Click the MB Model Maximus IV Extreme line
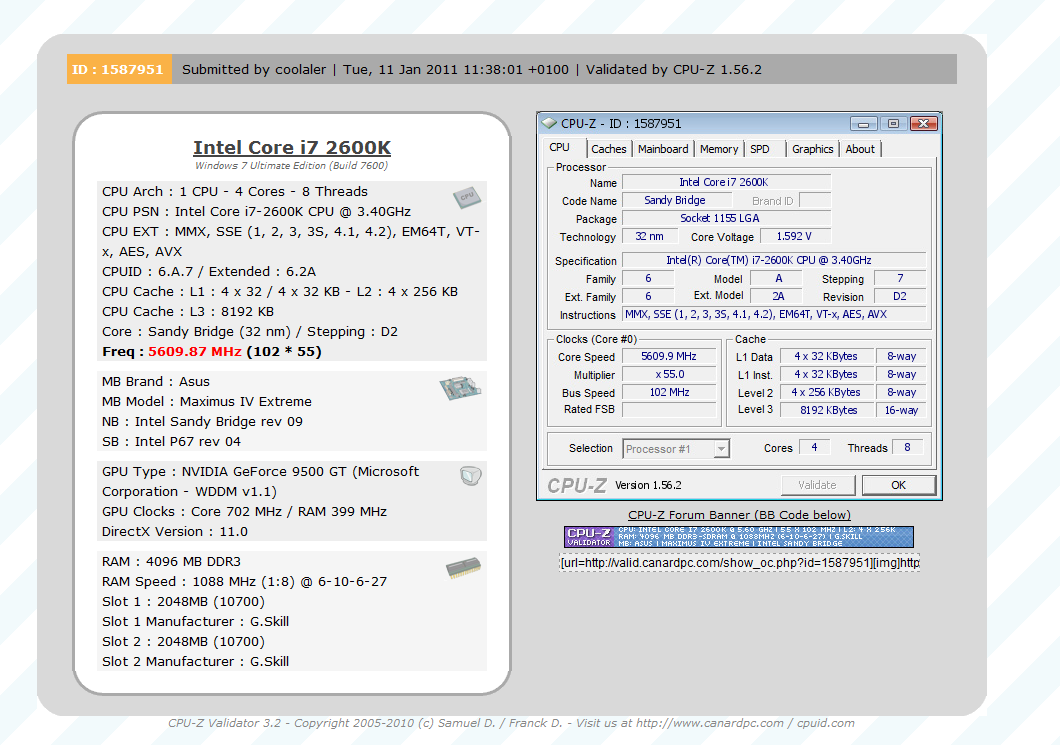Viewport: 1060px width, 745px height. point(207,402)
